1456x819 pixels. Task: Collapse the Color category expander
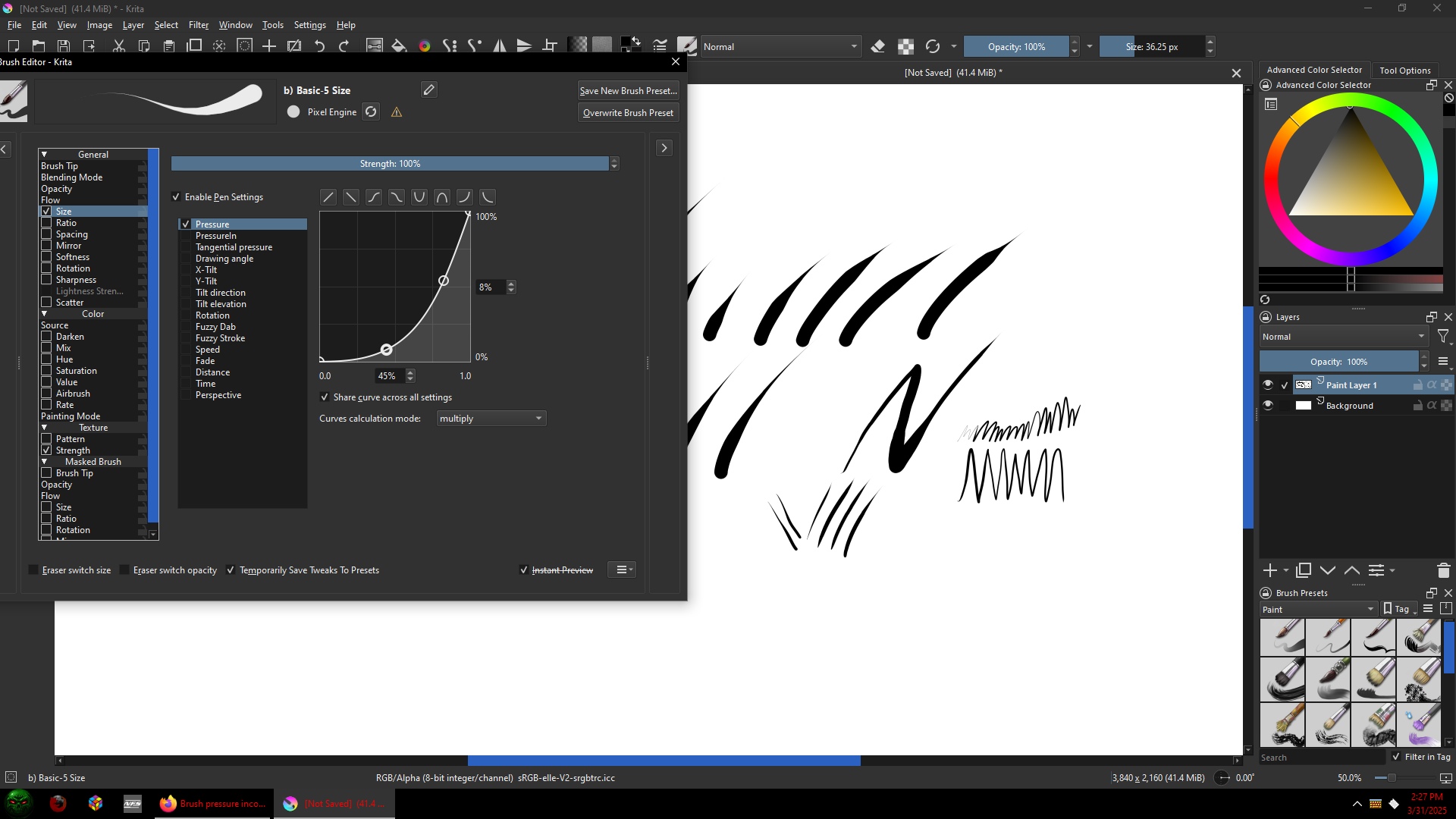(44, 314)
